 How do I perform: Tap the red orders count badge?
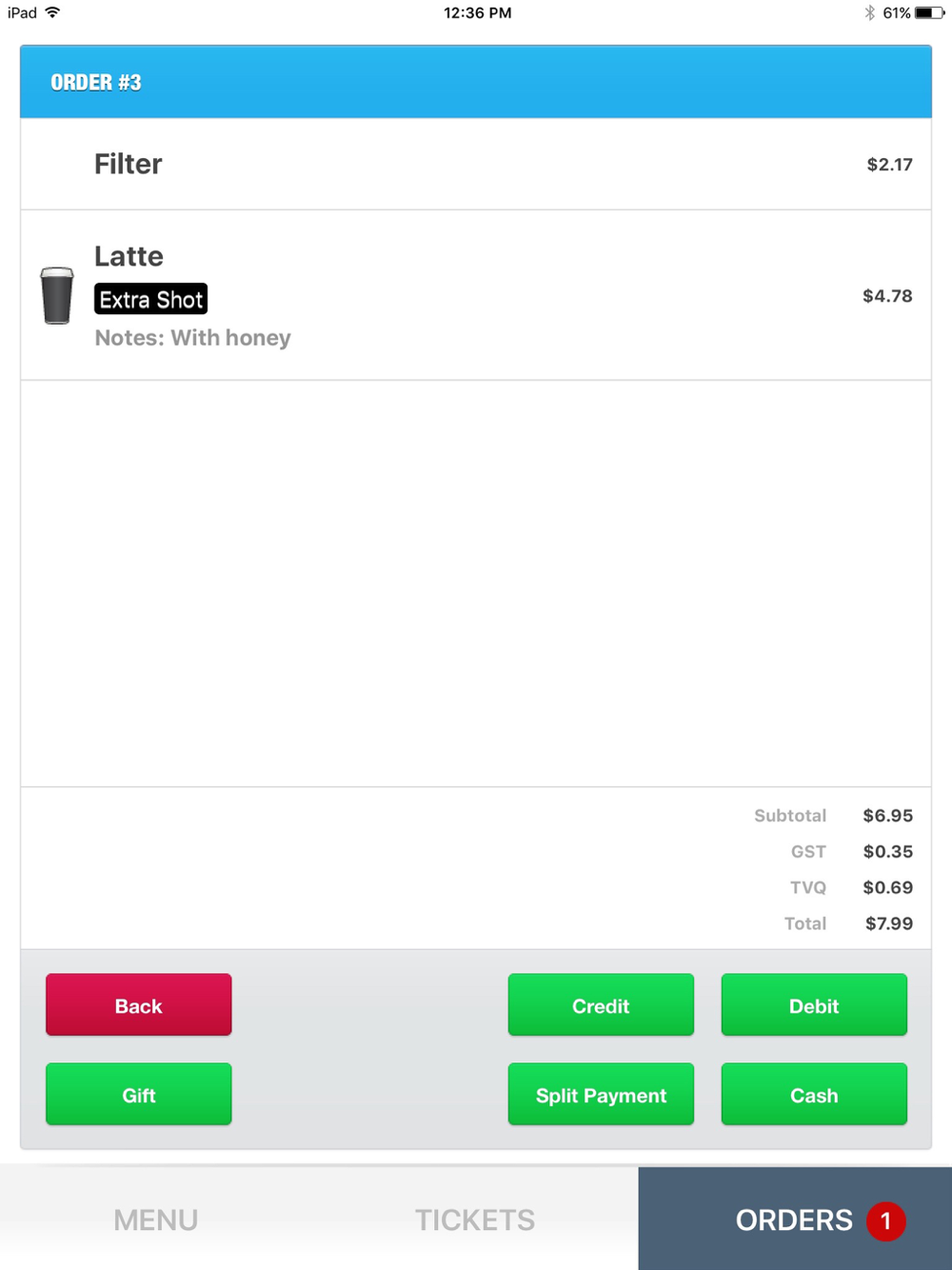(885, 1220)
